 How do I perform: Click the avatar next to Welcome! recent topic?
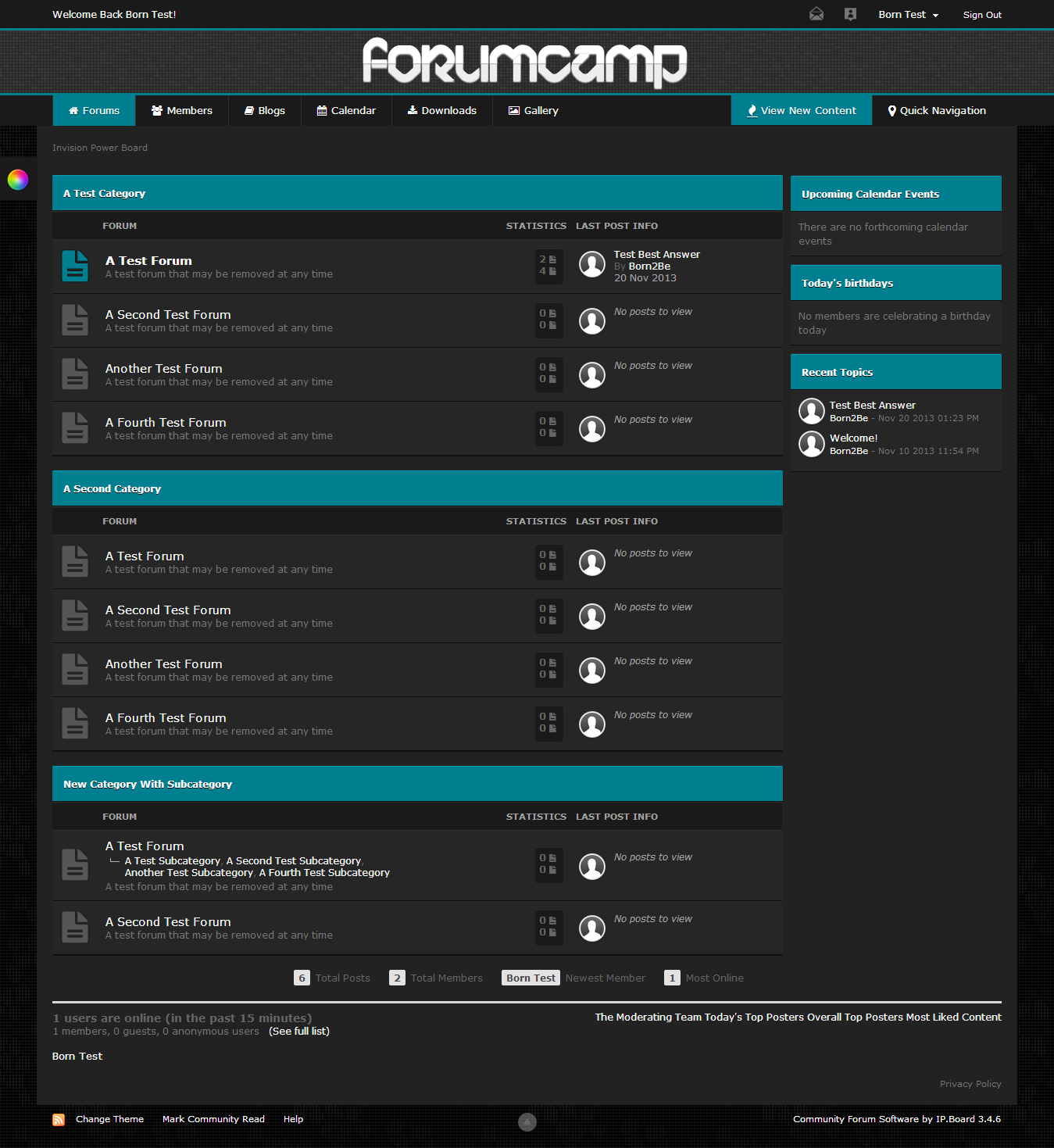[811, 444]
